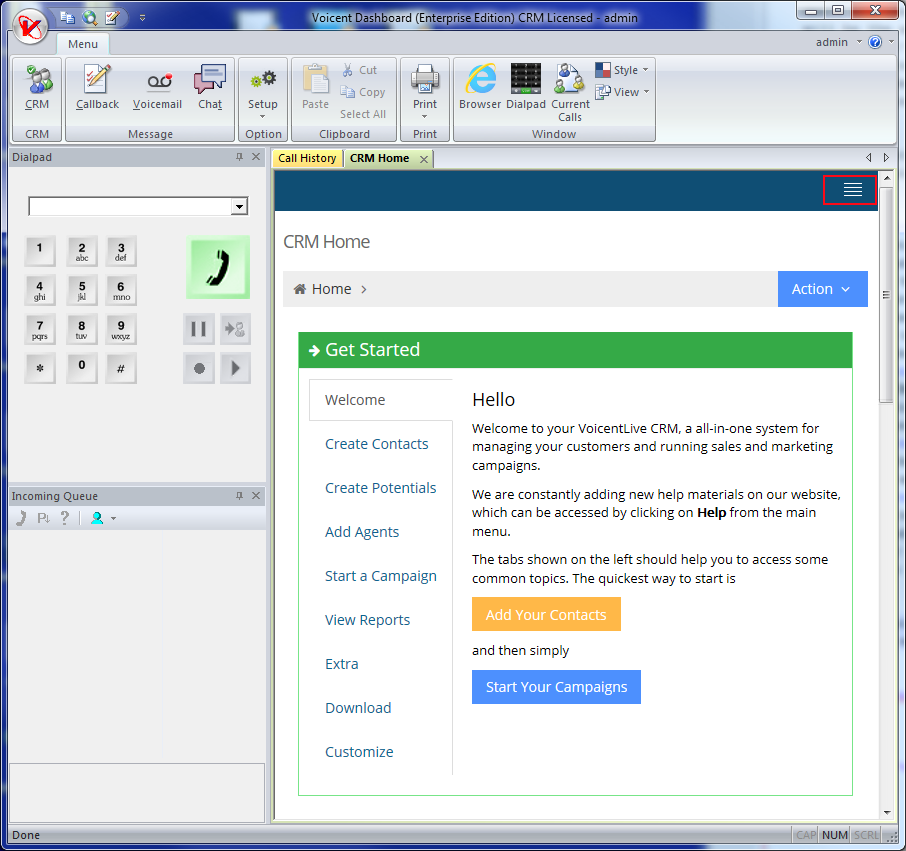Expand the Style dropdown
The image size is (906, 851).
[x=622, y=70]
